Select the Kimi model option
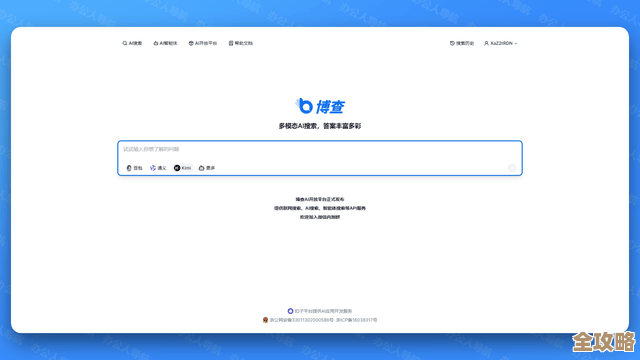Image resolution: width=640 pixels, height=360 pixels. coord(182,168)
